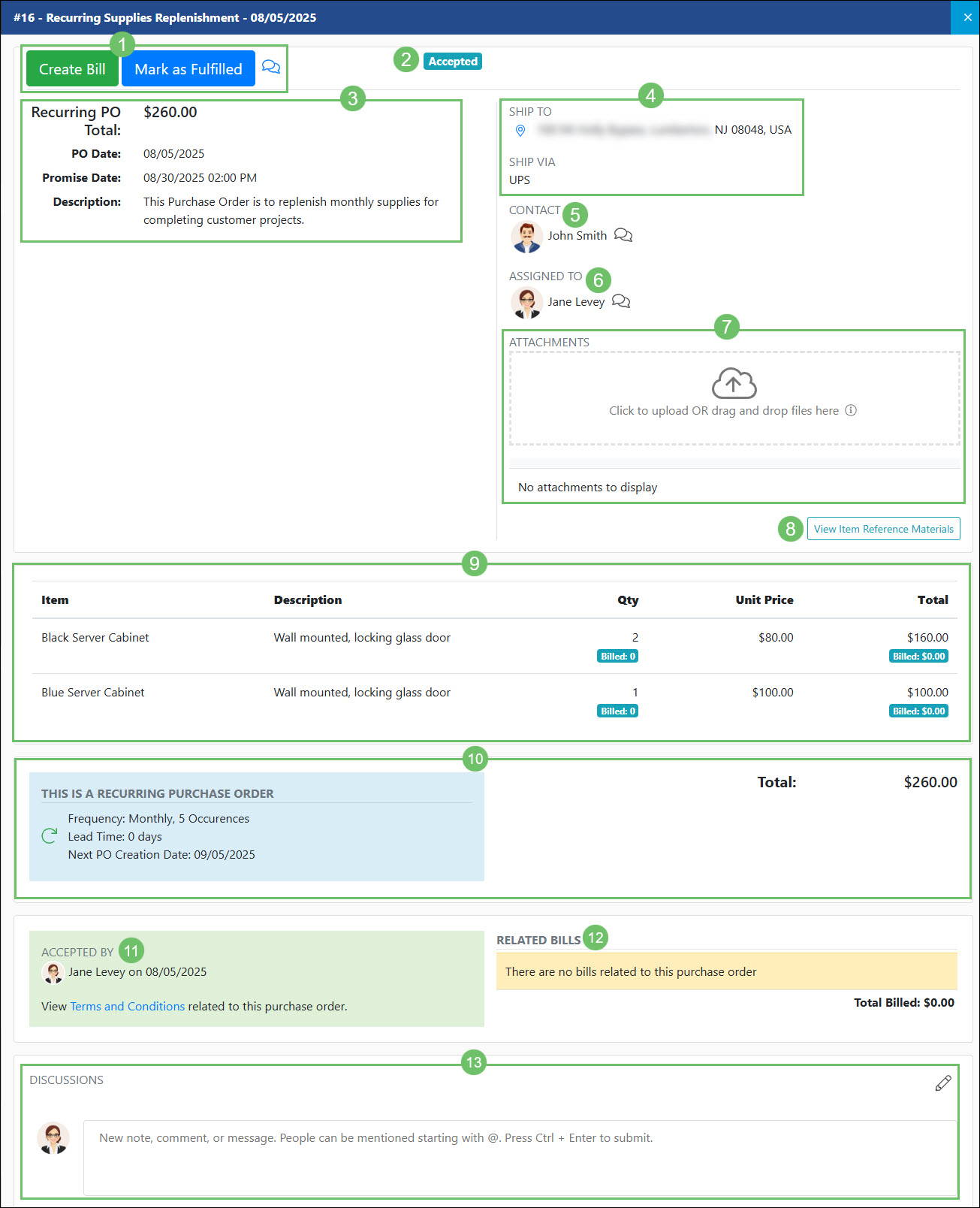The height and width of the screenshot is (1208, 980).
Task: Click Jane Levey's avatar under Assigned To
Action: click(x=526, y=304)
